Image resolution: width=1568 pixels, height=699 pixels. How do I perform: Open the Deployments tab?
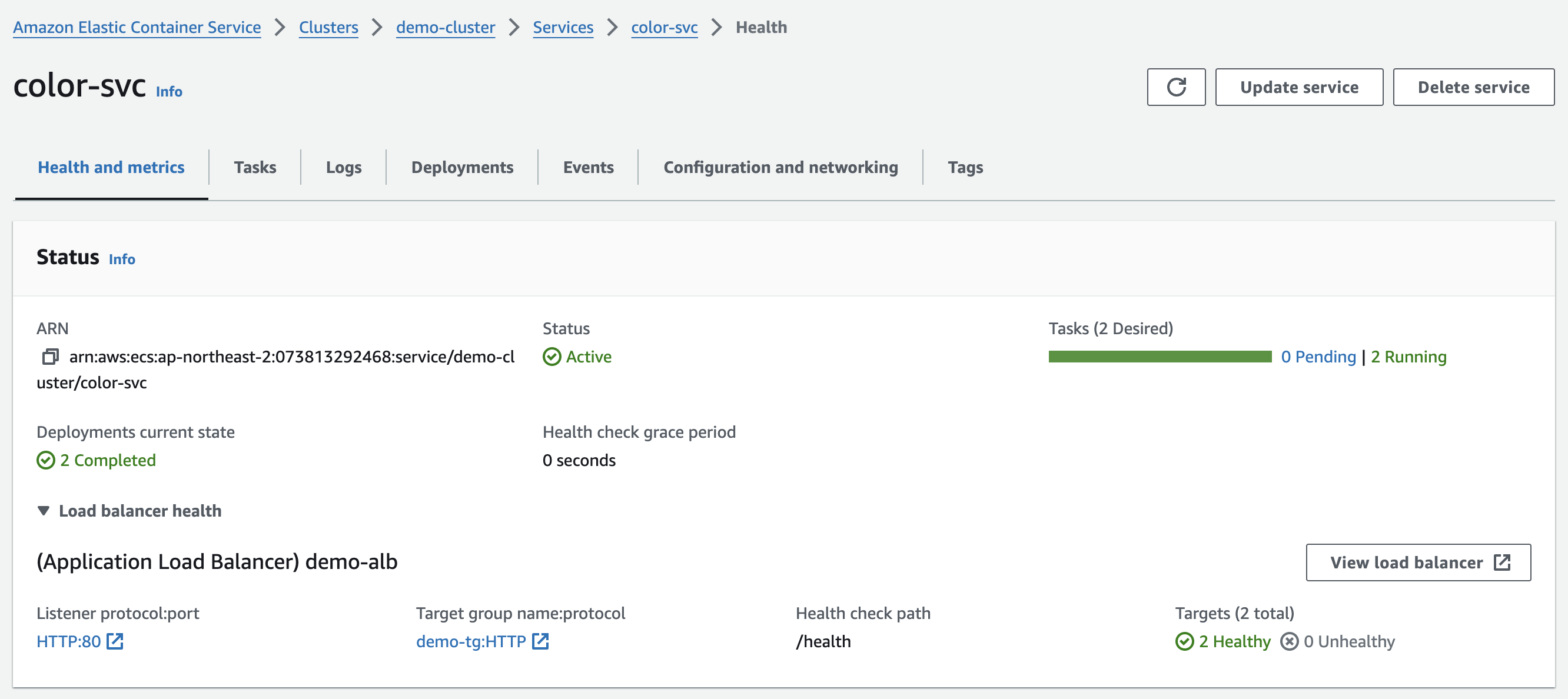(462, 167)
